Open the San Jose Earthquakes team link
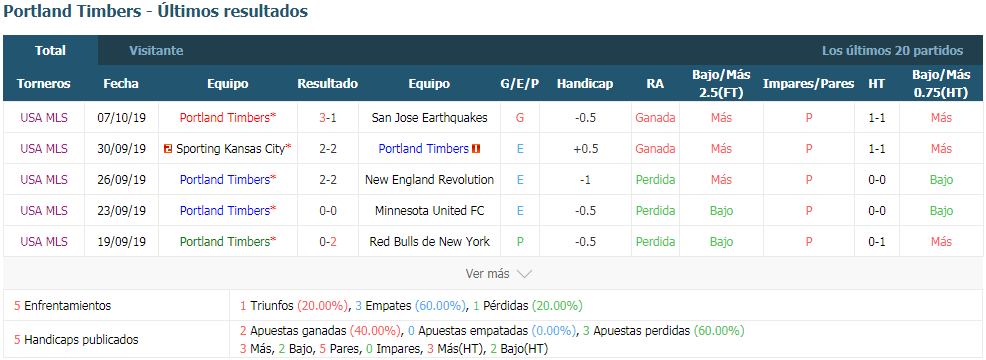The width and height of the screenshot is (986, 360). [x=429, y=117]
